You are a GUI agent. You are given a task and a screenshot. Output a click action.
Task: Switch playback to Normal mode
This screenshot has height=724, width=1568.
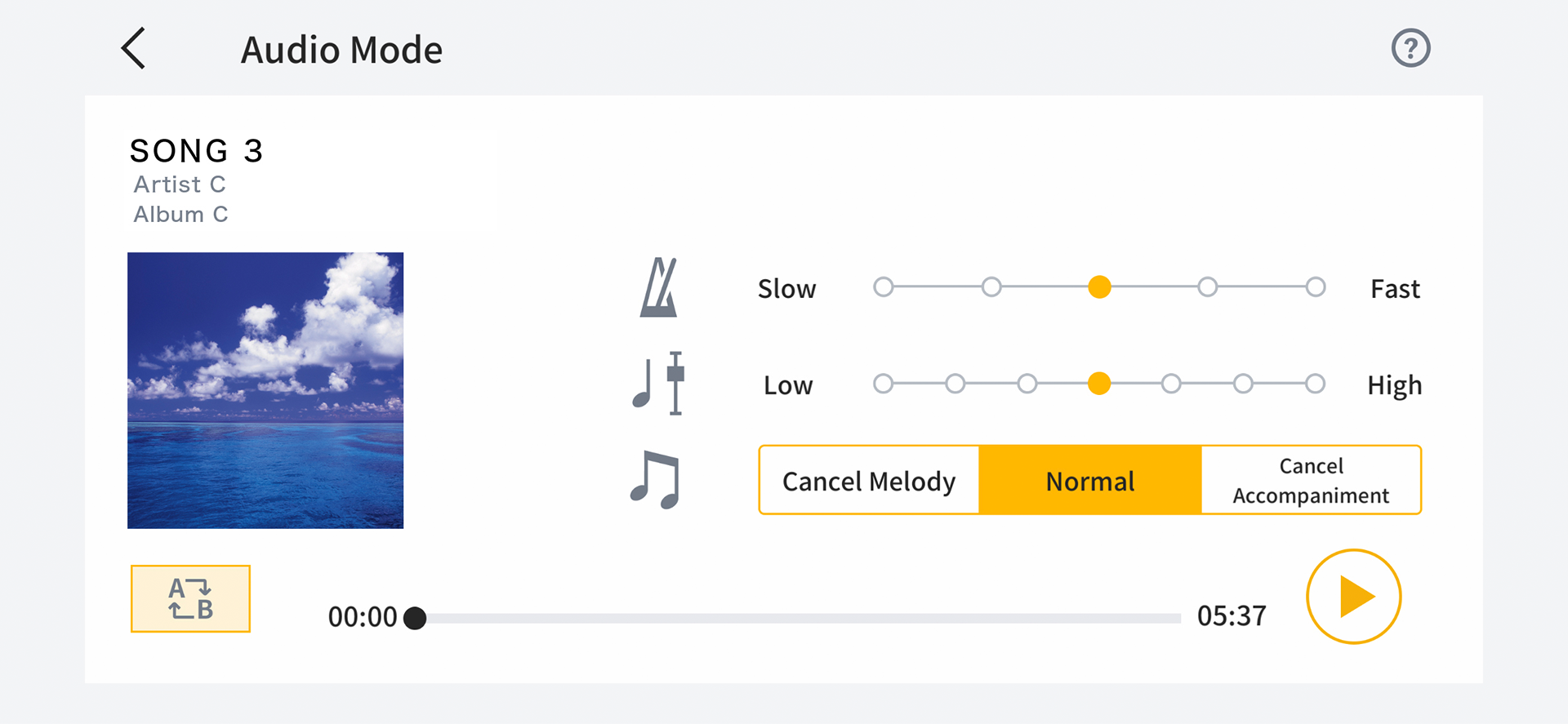tap(1089, 481)
